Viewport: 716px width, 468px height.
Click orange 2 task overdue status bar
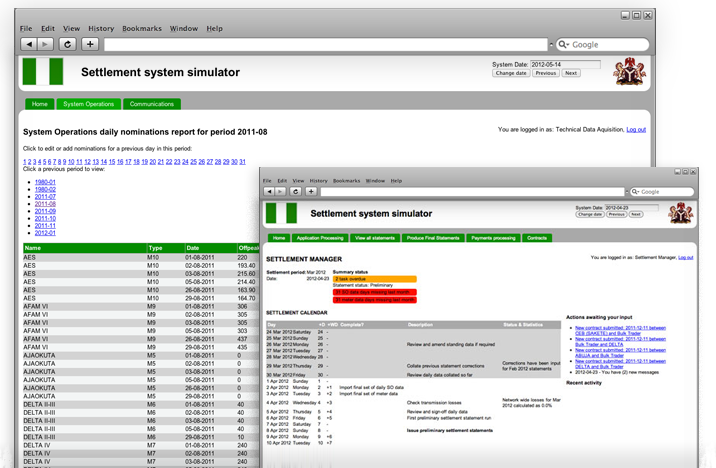(x=374, y=279)
